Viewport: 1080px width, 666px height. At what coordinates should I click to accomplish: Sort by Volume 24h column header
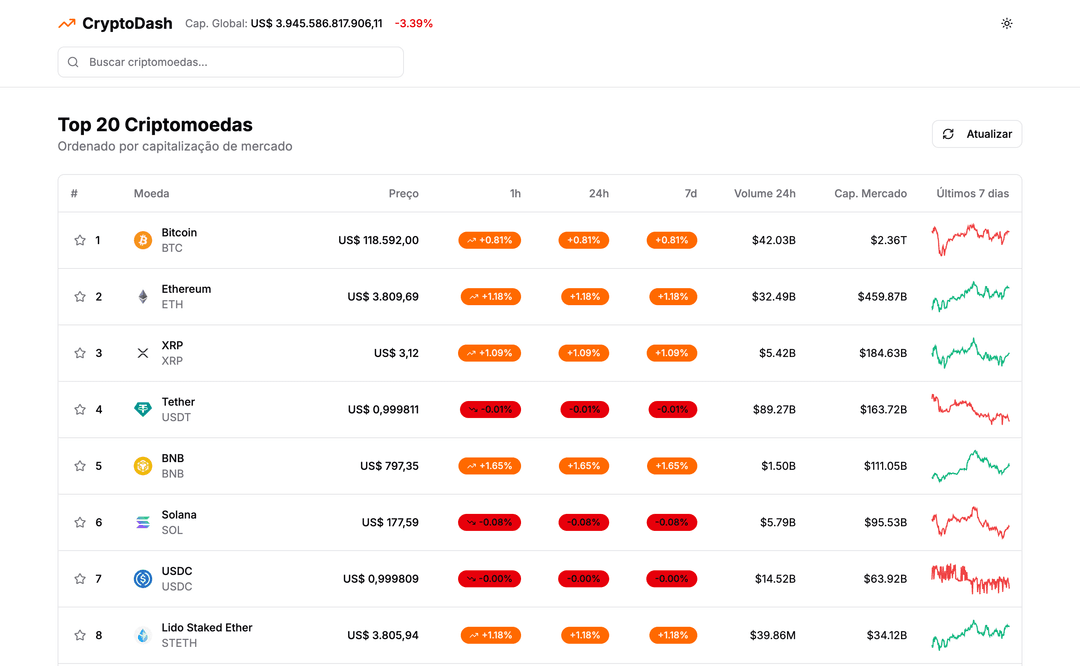coord(765,194)
